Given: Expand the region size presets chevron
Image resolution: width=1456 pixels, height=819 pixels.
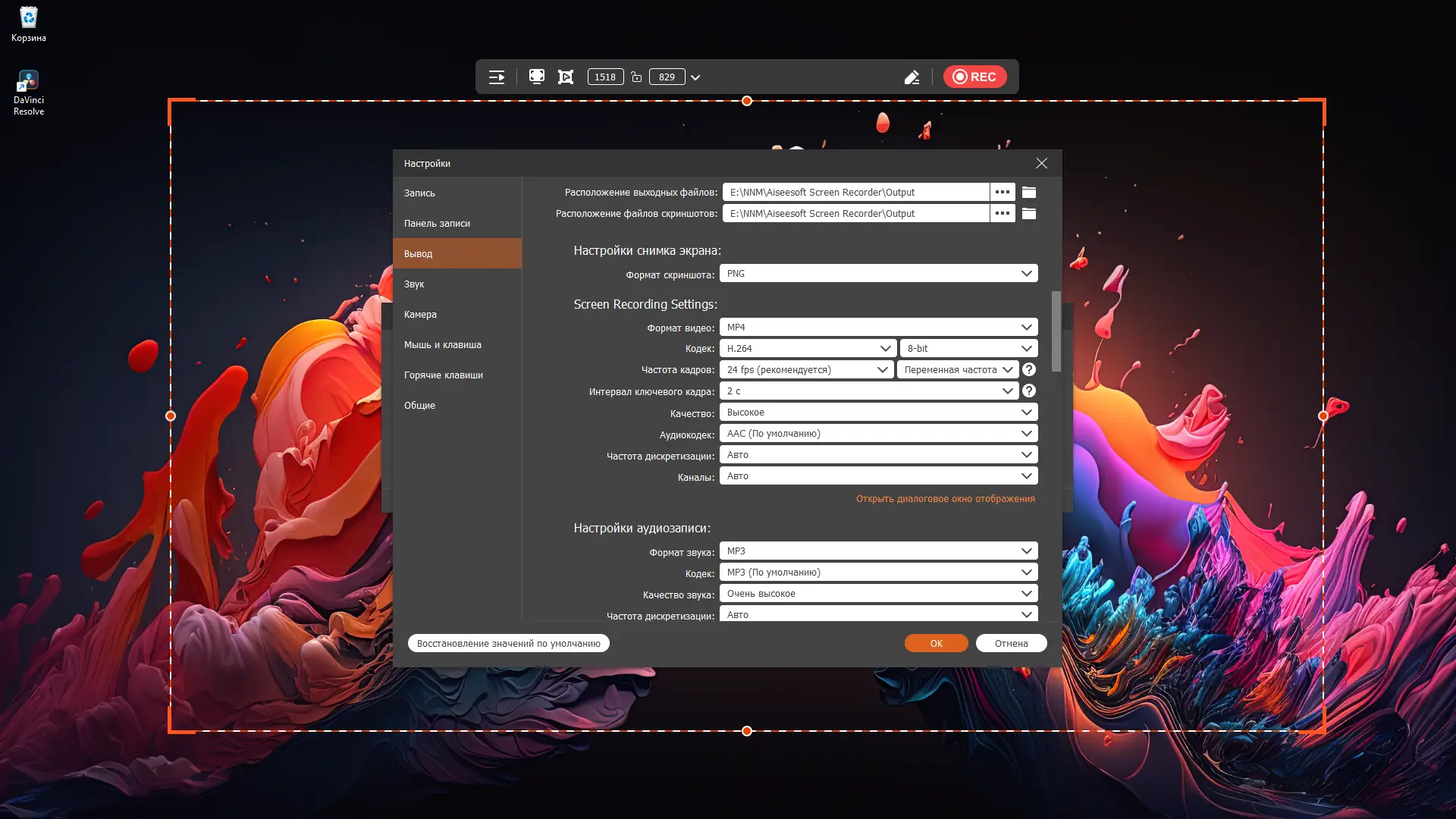Looking at the screenshot, I should point(695,77).
